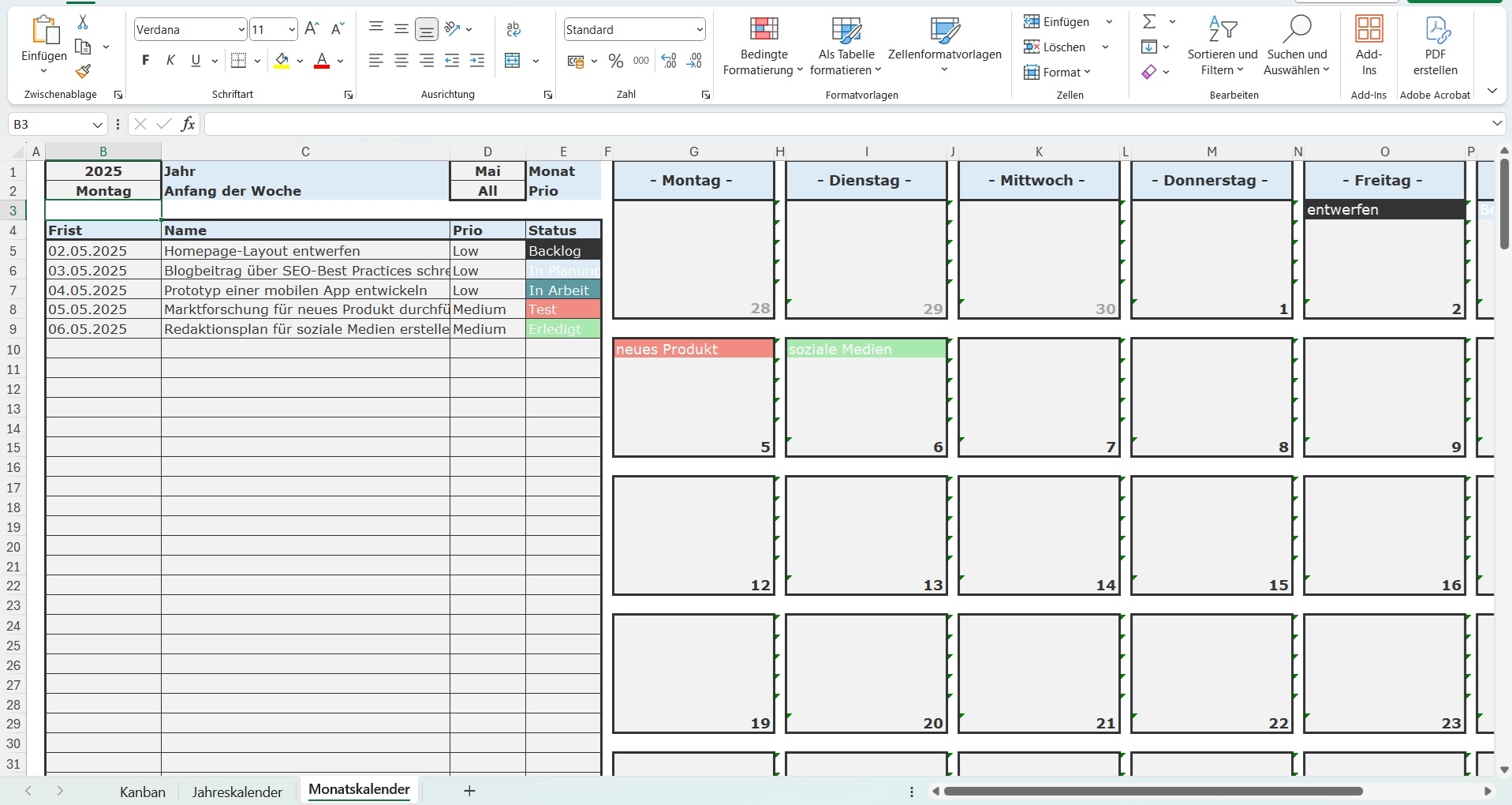Add a new sheet with the plus button
This screenshot has height=805, width=1512.
tap(469, 791)
